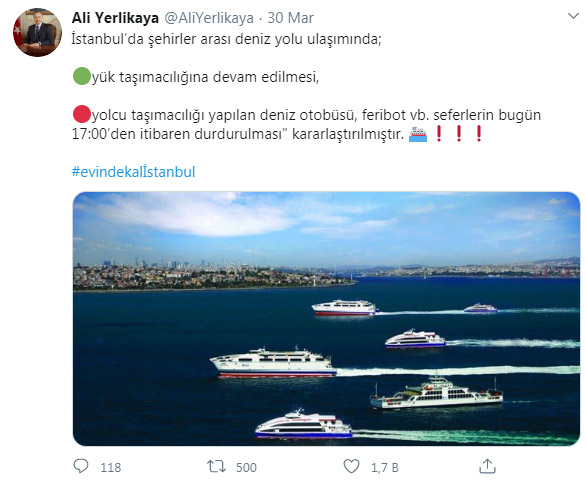Open Ali Yerlikaya's profile picture
The width and height of the screenshot is (586, 485).
pyautogui.click(x=37, y=33)
